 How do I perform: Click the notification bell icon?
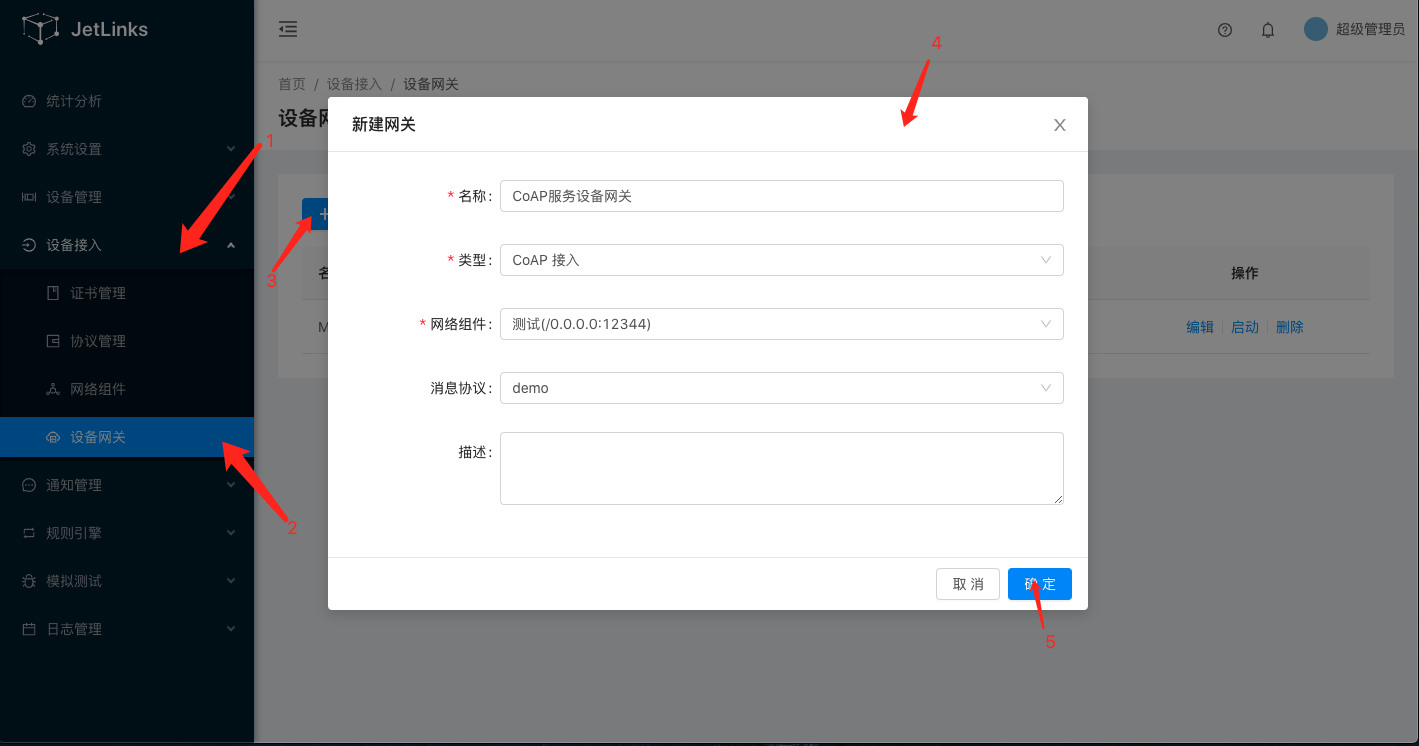[x=1268, y=30]
